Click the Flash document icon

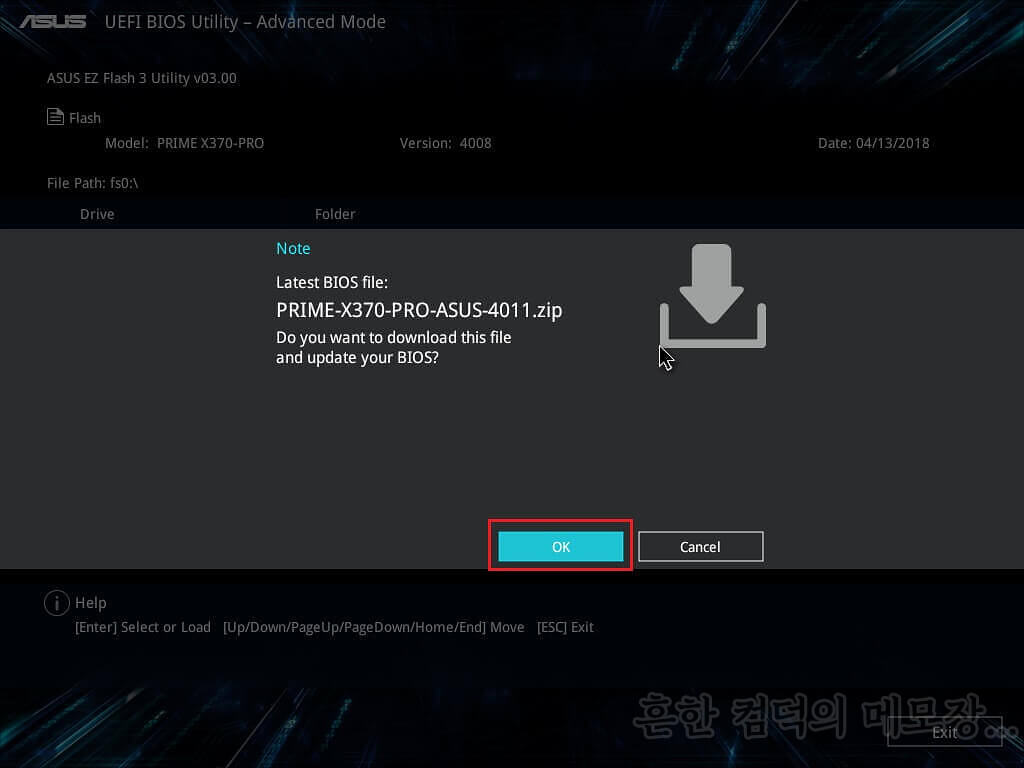click(x=56, y=117)
